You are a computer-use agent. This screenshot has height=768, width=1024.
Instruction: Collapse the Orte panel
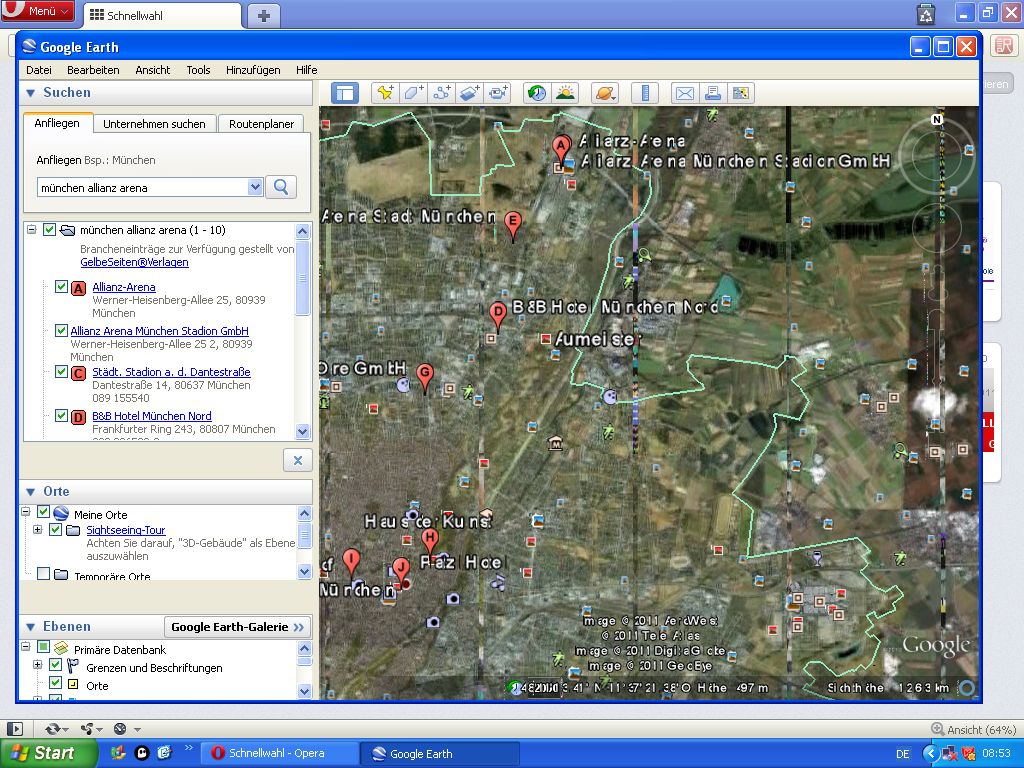click(x=30, y=492)
